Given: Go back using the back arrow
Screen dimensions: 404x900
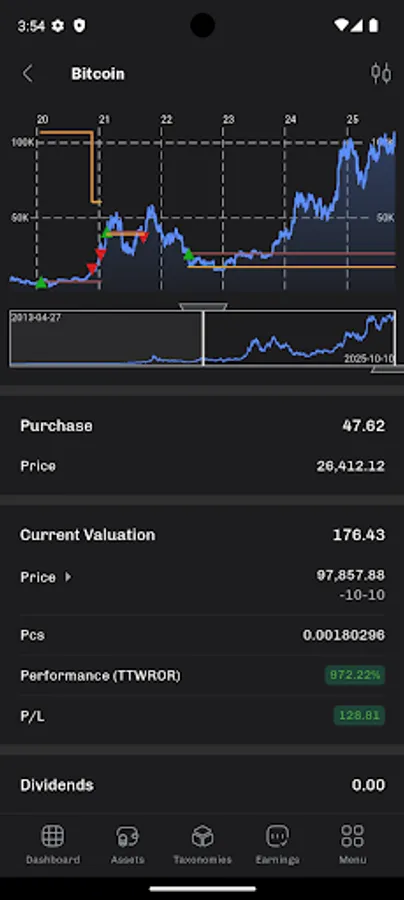Looking at the screenshot, I should click(28, 74).
